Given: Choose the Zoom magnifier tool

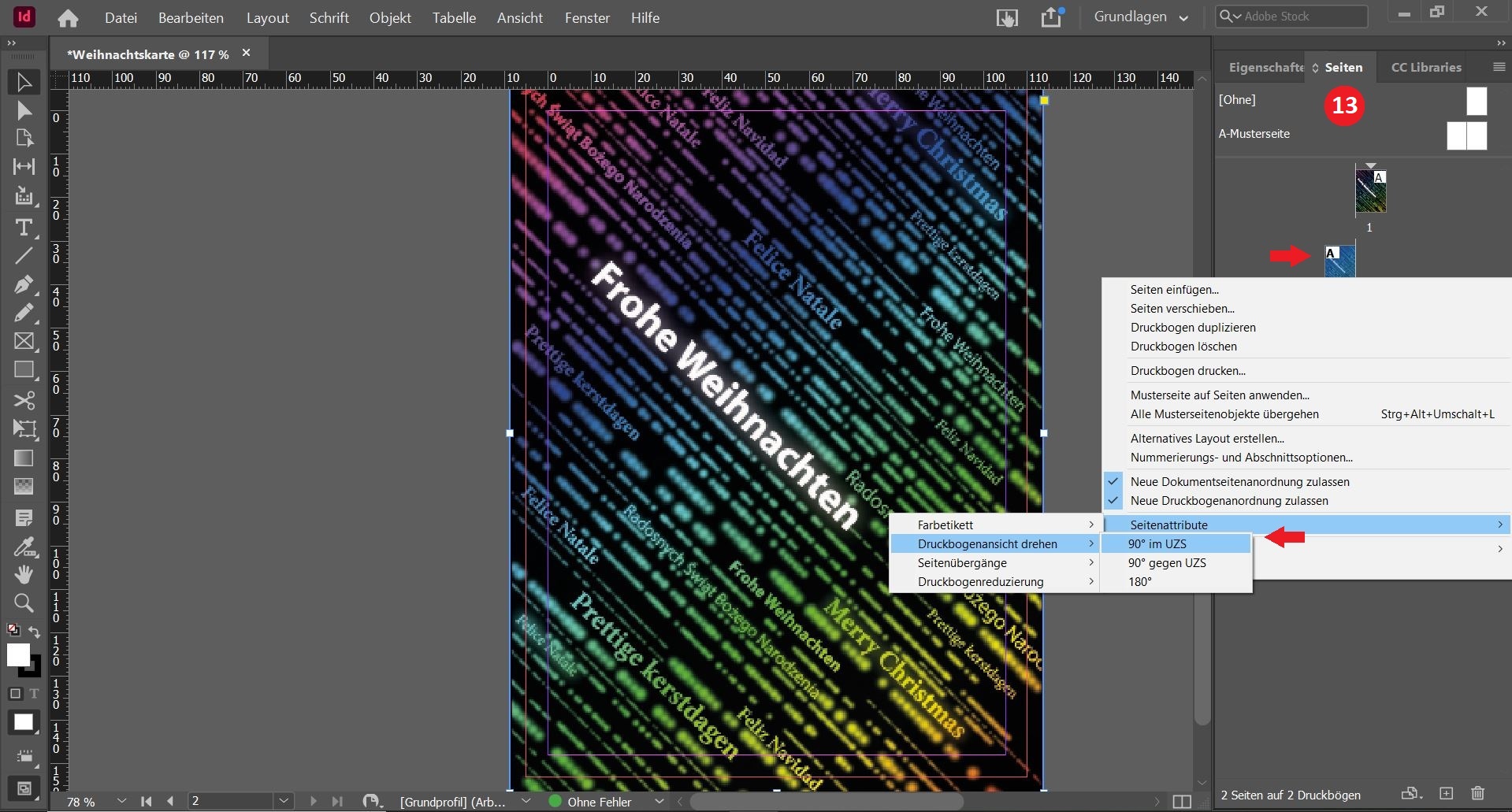Looking at the screenshot, I should click(x=24, y=603).
